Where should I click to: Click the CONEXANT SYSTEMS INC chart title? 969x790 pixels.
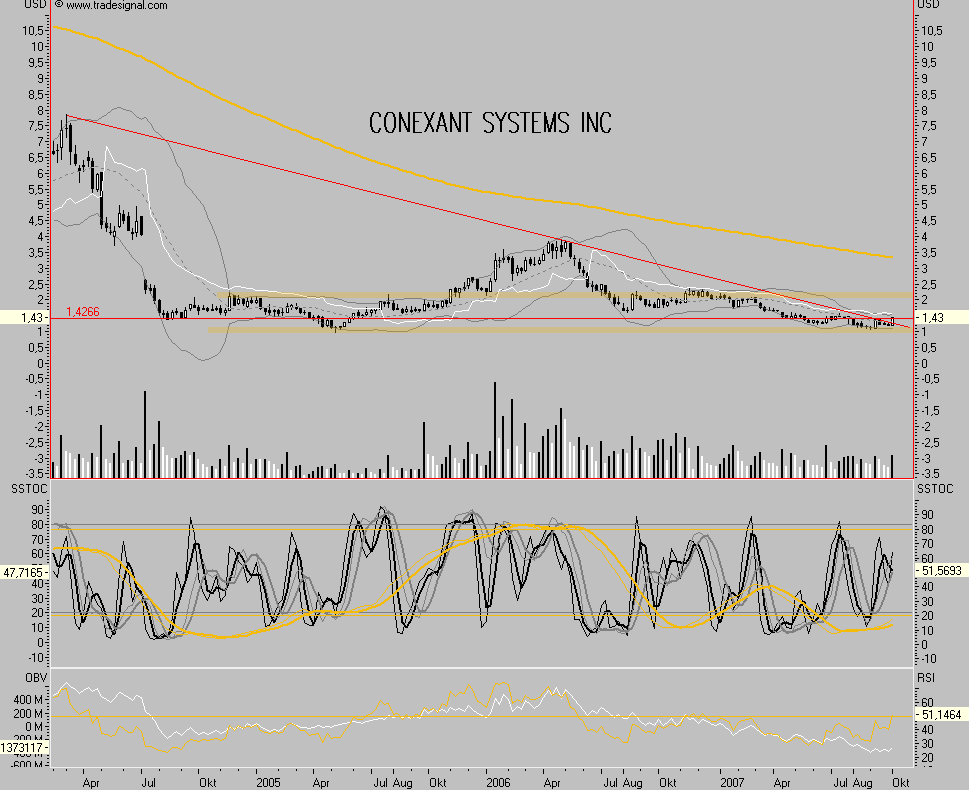click(490, 123)
